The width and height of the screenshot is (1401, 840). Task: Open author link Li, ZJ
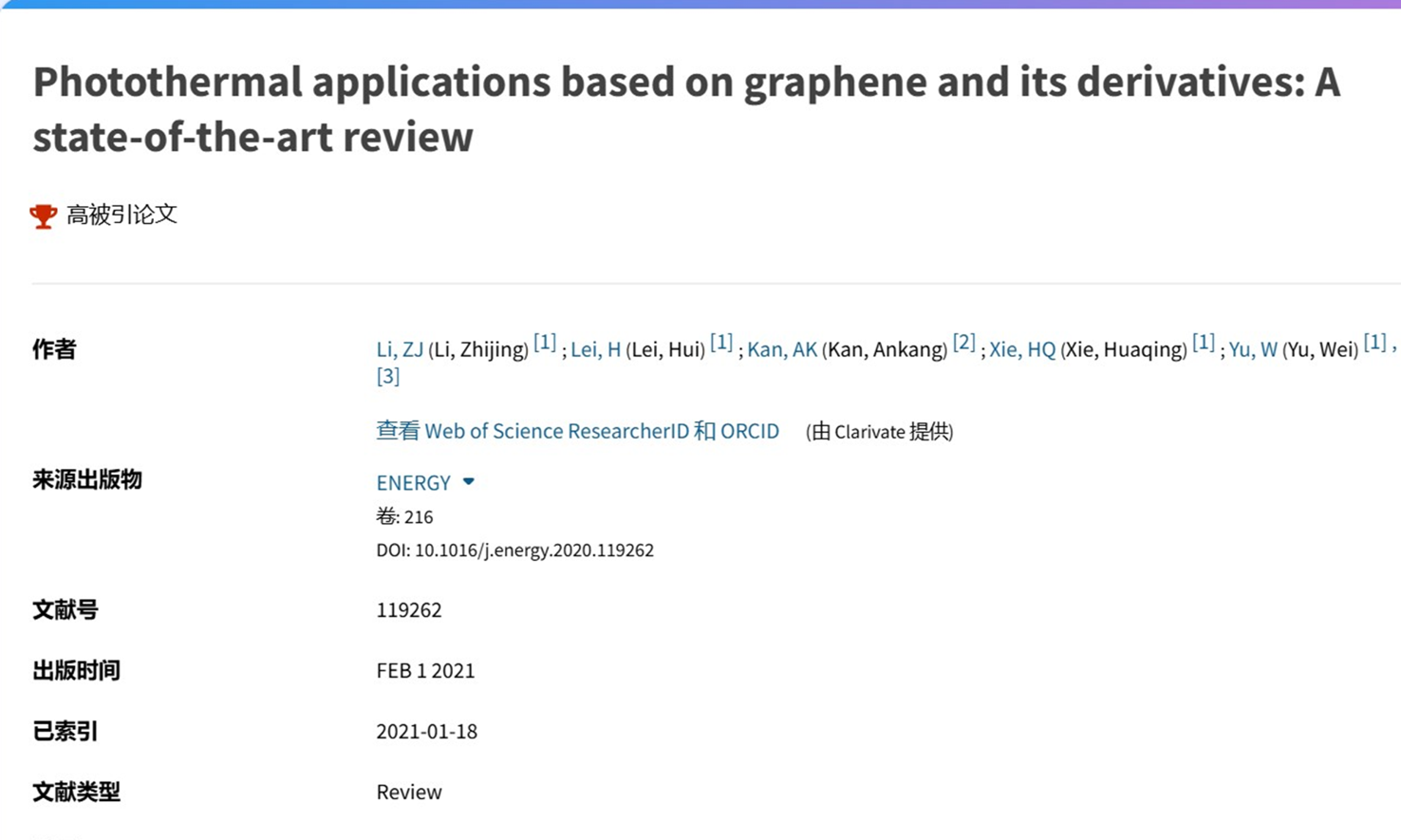[400, 349]
